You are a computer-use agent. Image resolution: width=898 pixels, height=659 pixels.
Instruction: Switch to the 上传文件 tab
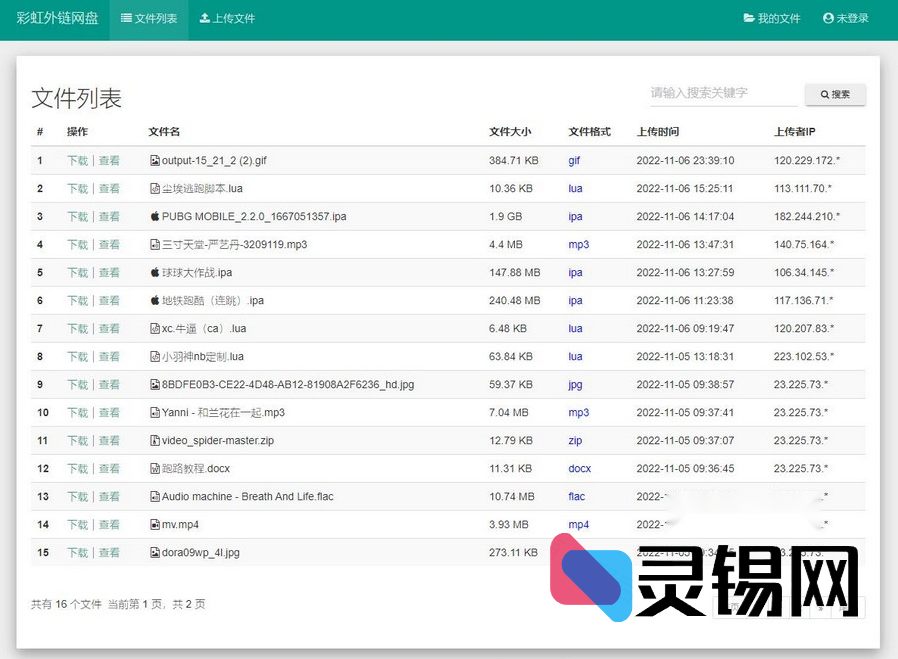(x=226, y=18)
